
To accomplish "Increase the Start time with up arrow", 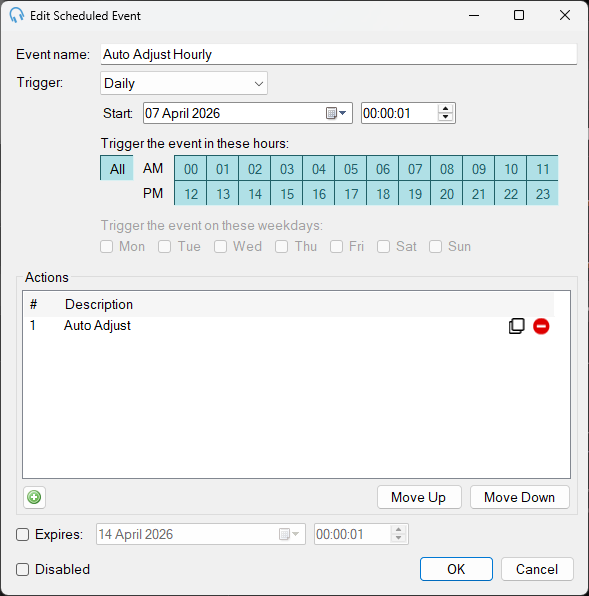I will coord(445,109).
